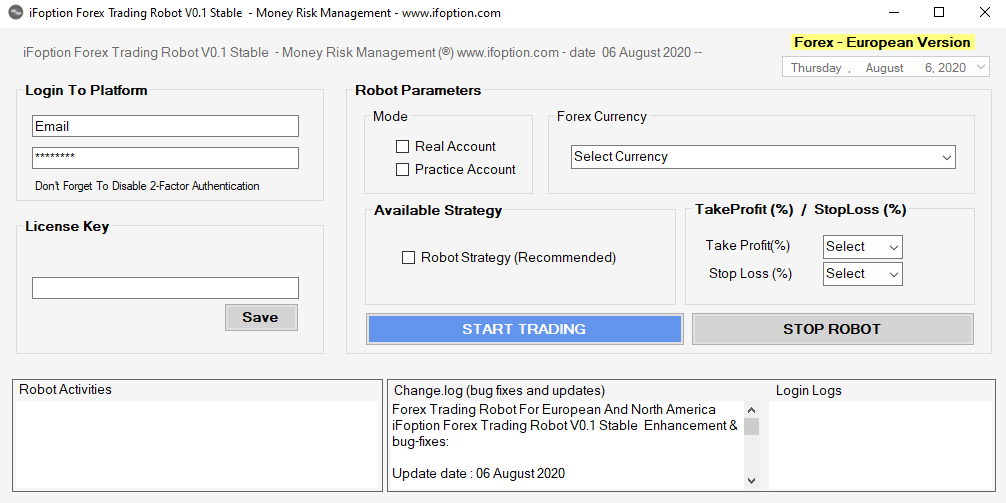Click the 'Change.log (bug fixes and updates)' heading
This screenshot has height=503, width=1006.
tap(499, 391)
